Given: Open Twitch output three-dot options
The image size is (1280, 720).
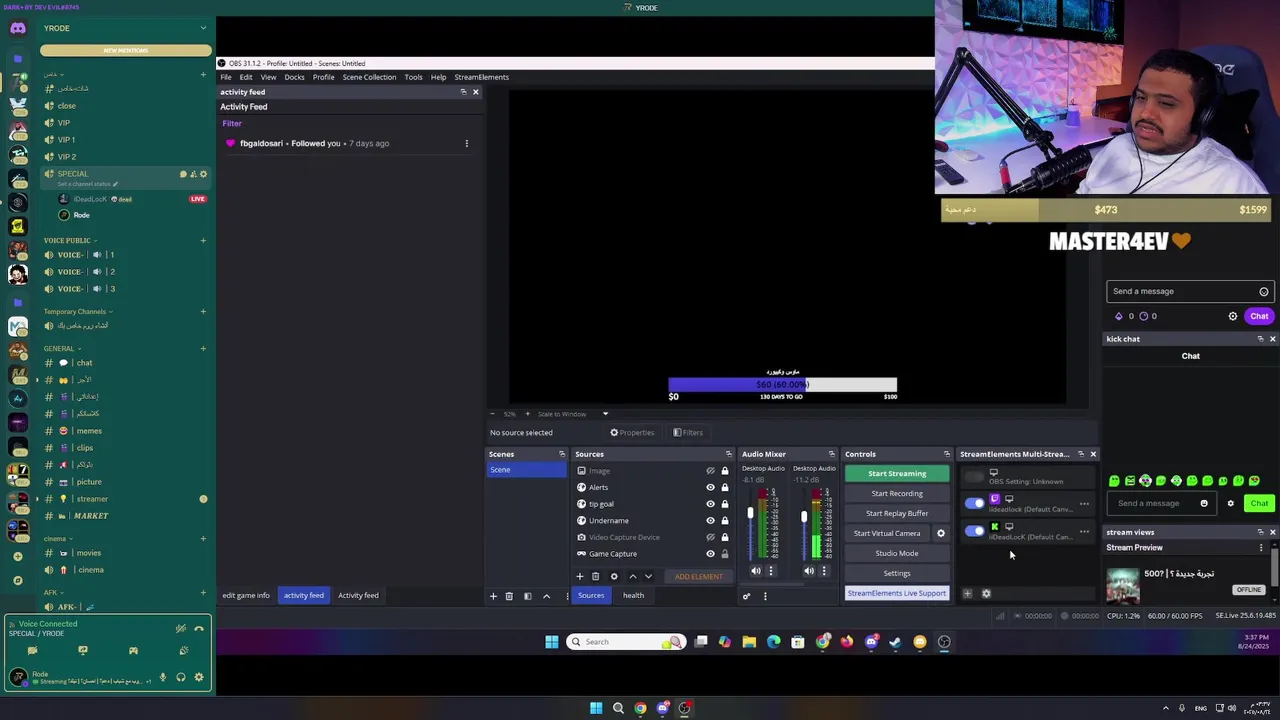Looking at the screenshot, I should point(1084,504).
